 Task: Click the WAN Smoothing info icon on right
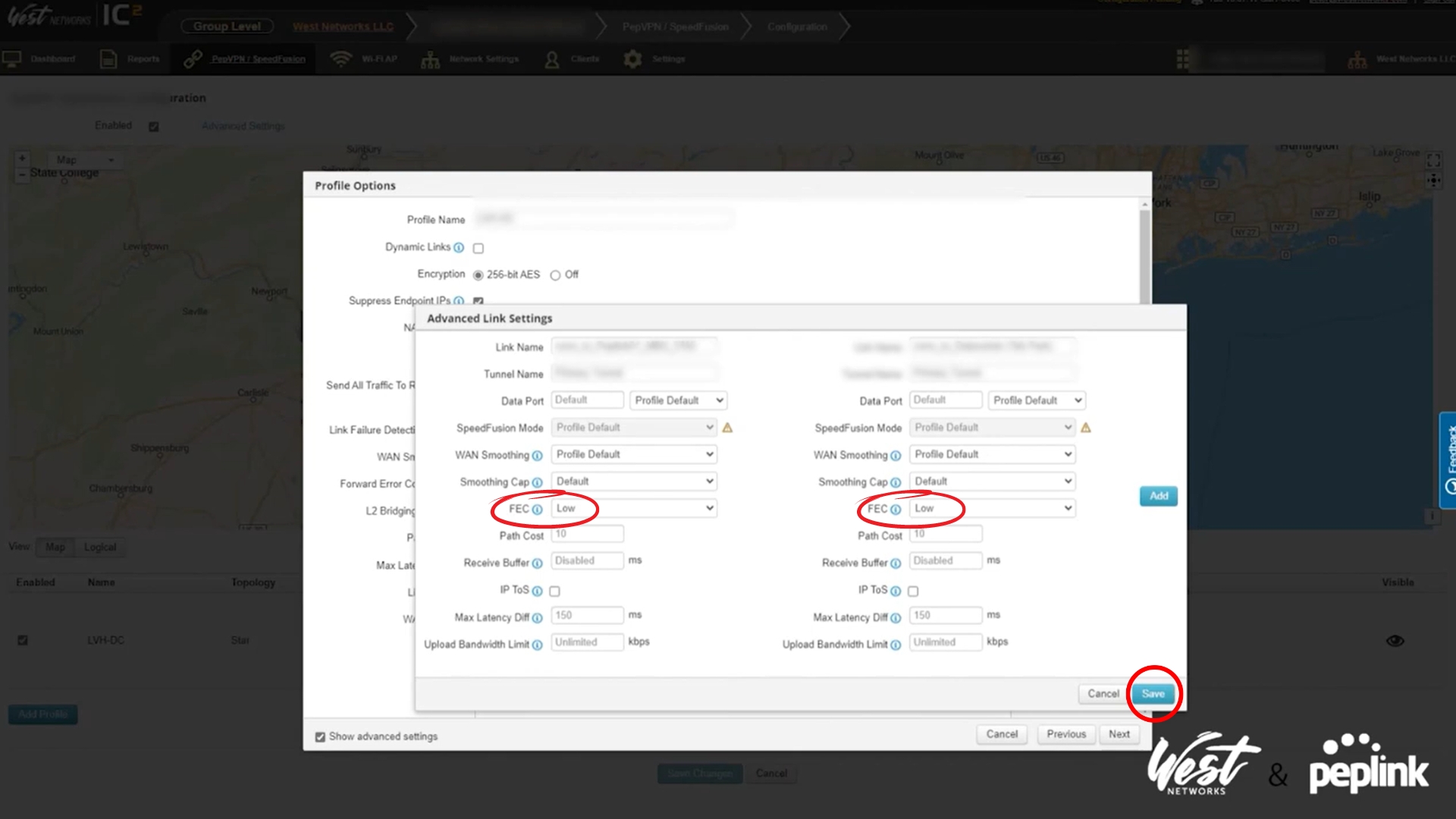[x=896, y=456]
